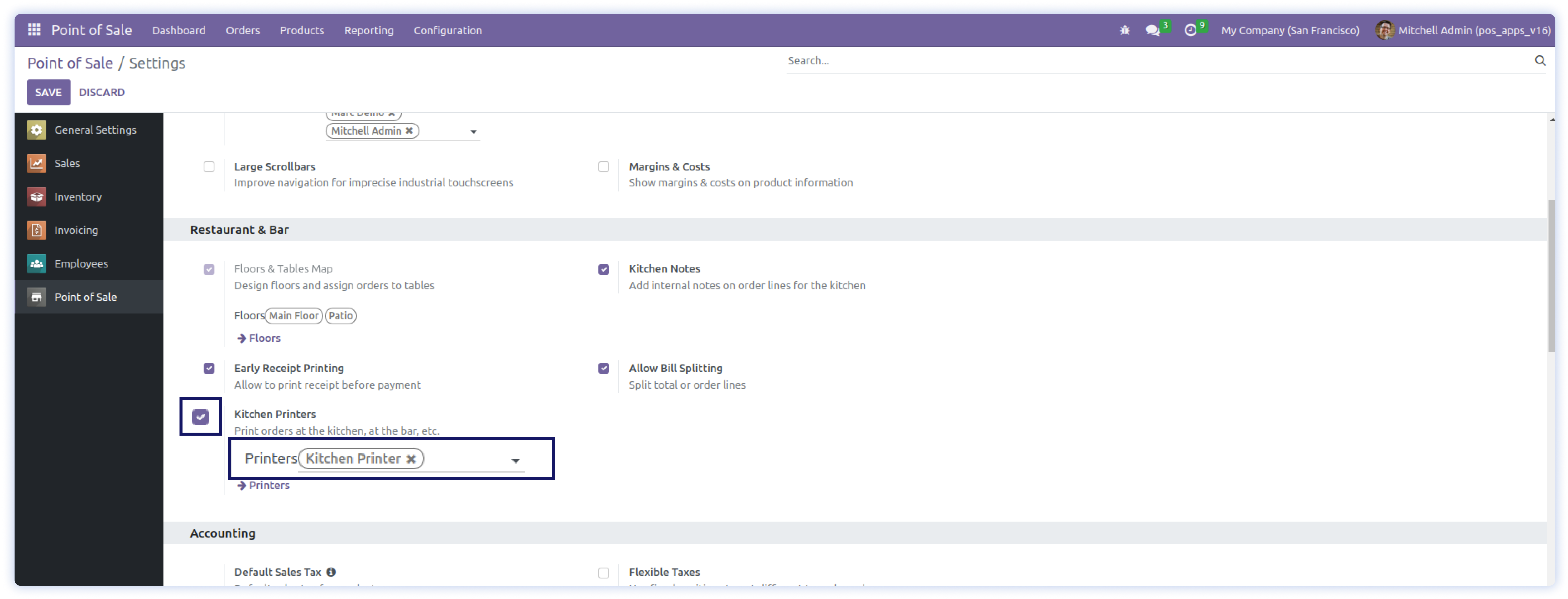Click the General Settings gear icon
The height and width of the screenshot is (599, 1568).
(x=37, y=130)
